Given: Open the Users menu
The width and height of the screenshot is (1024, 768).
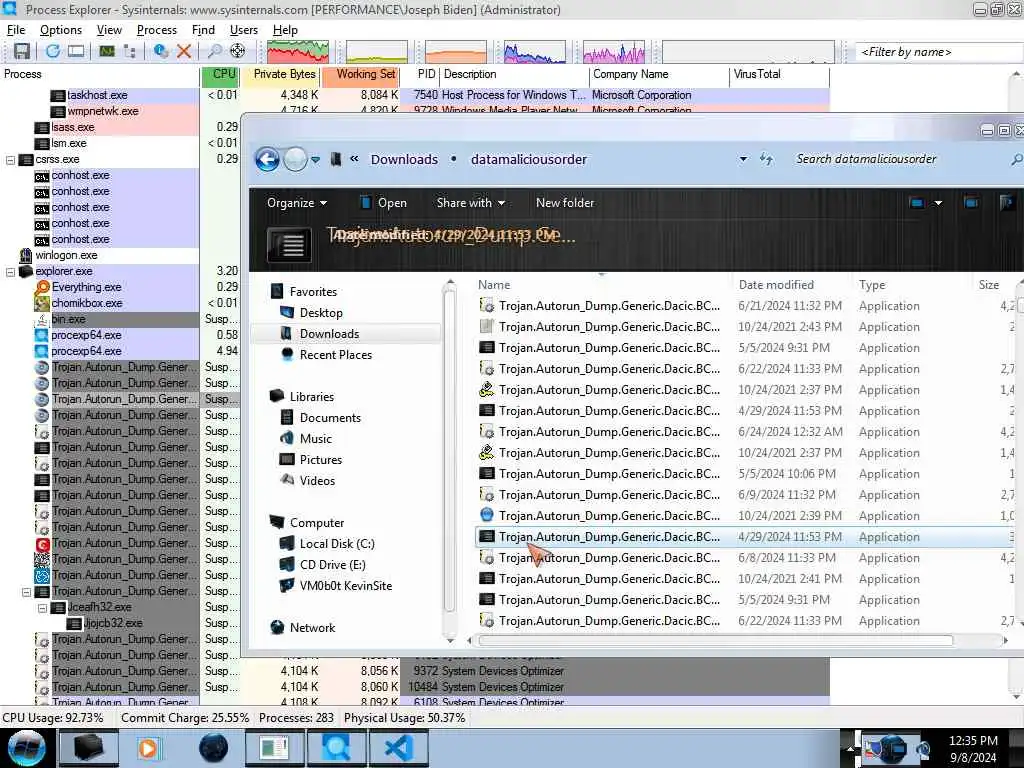Looking at the screenshot, I should 244,30.
